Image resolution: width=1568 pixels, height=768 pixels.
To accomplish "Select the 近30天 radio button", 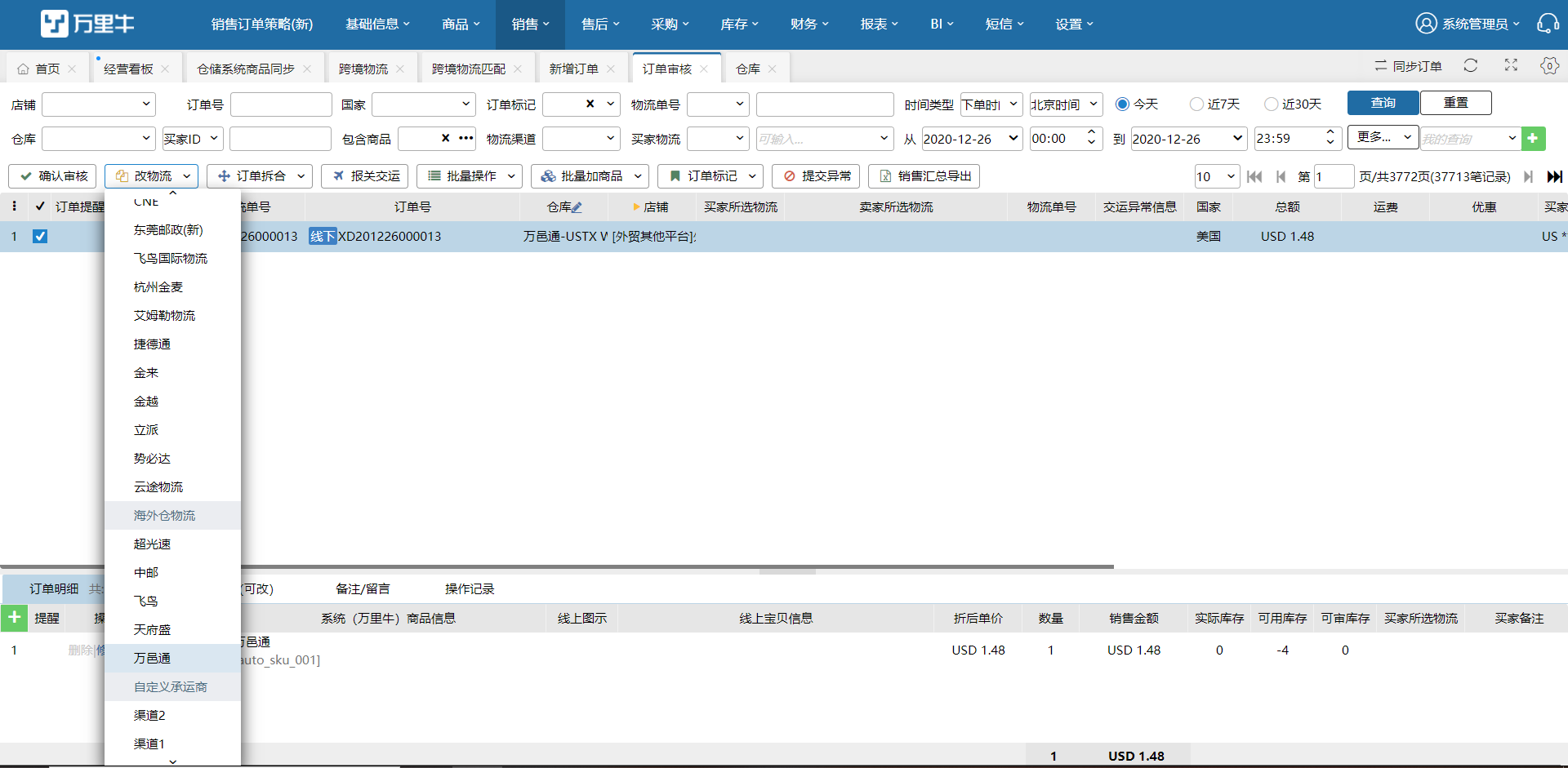I will [x=1271, y=104].
